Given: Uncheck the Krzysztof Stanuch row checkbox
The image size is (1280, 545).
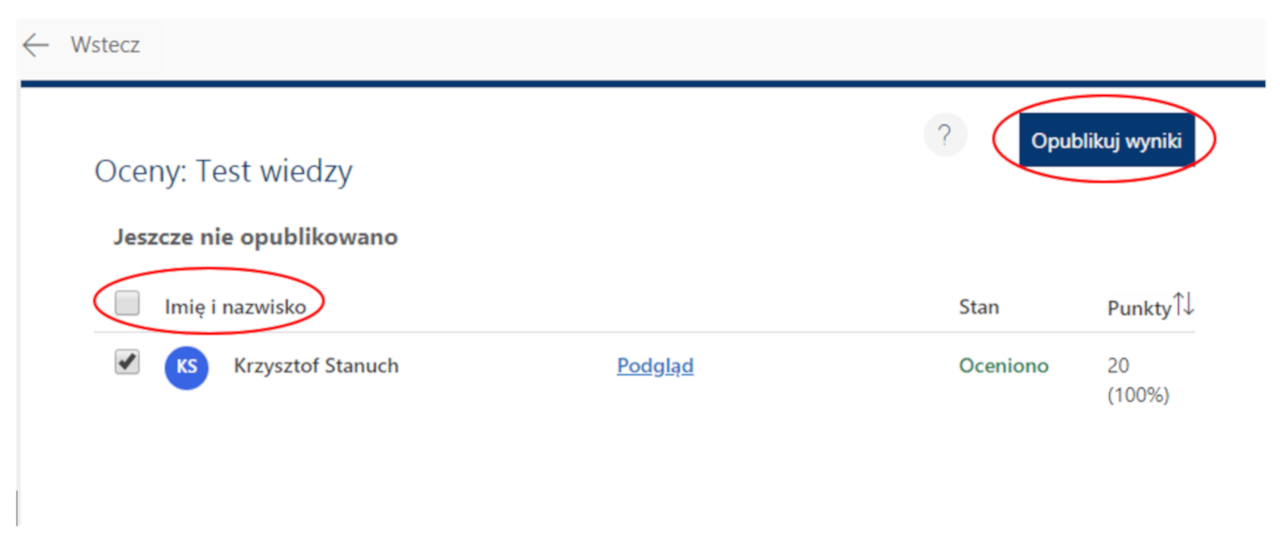Looking at the screenshot, I should point(127,362).
